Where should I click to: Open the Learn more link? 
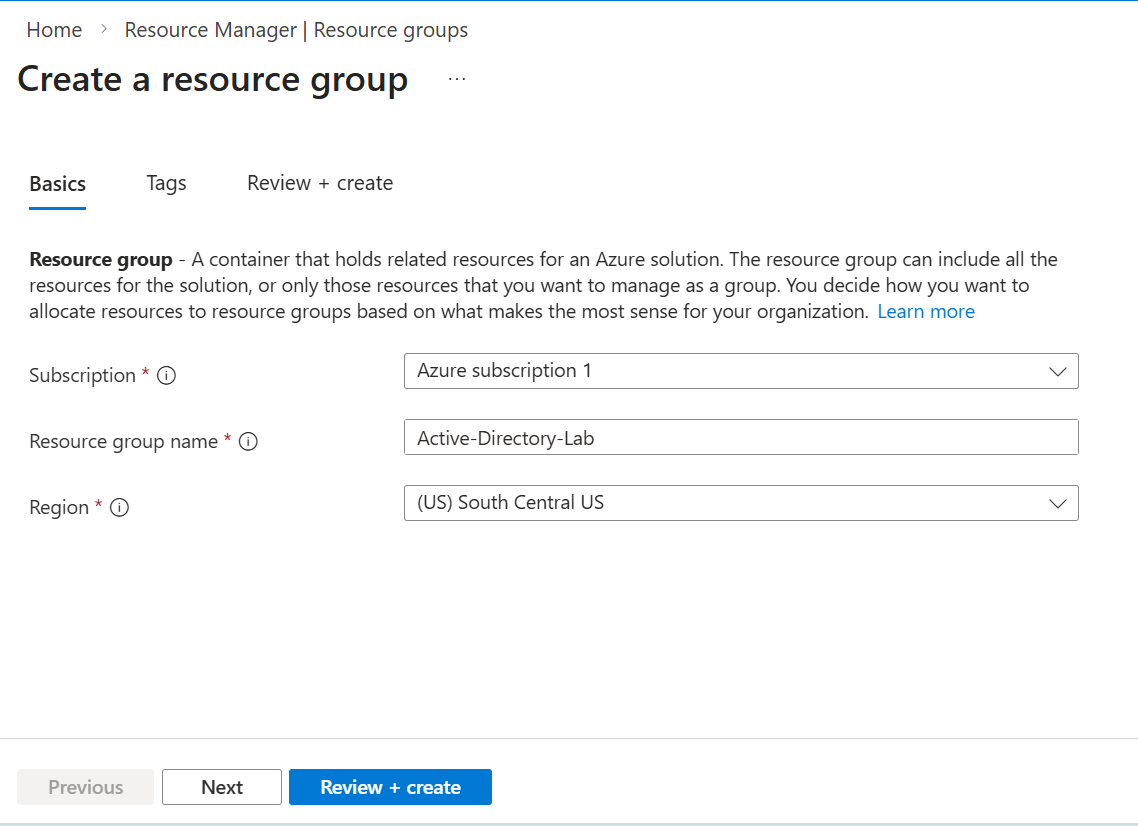pyautogui.click(x=926, y=312)
